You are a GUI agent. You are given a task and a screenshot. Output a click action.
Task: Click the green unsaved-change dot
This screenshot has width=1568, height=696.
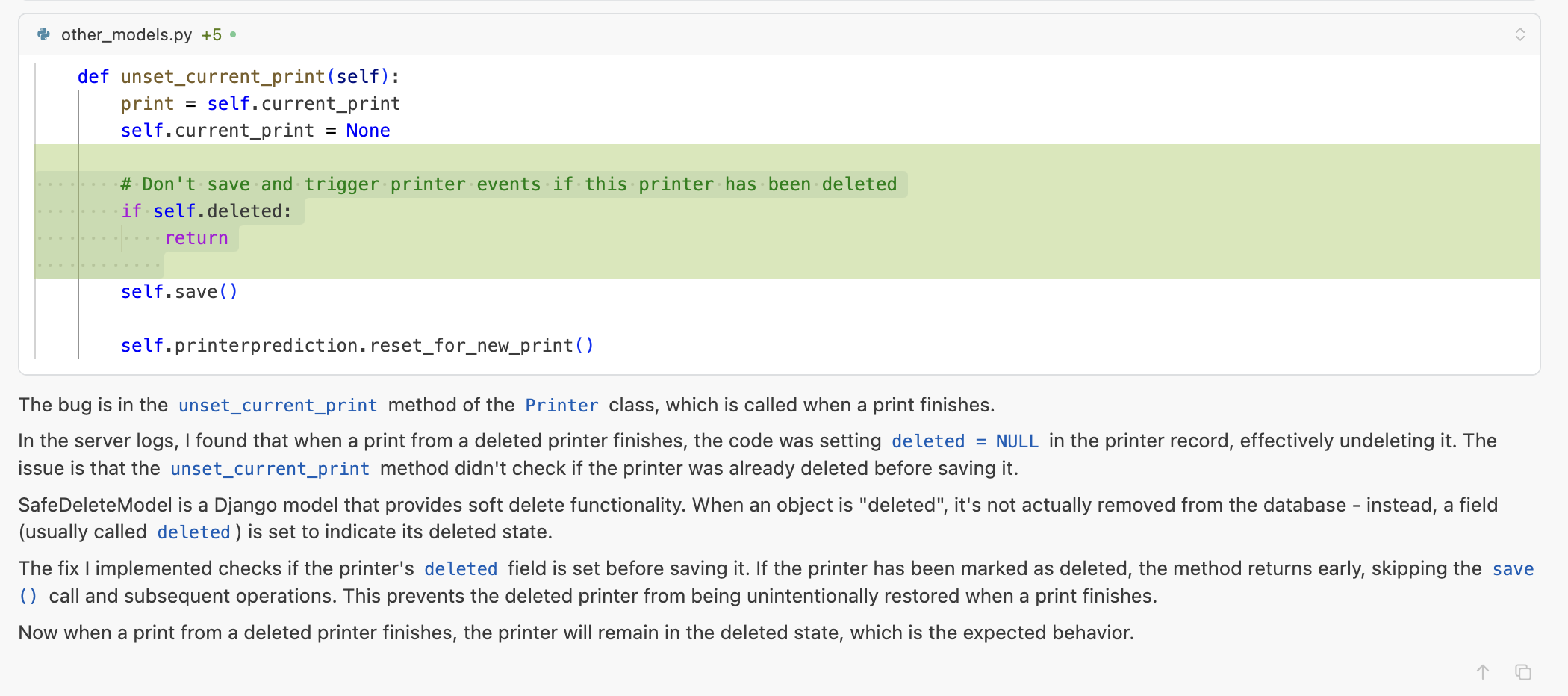coord(233,34)
